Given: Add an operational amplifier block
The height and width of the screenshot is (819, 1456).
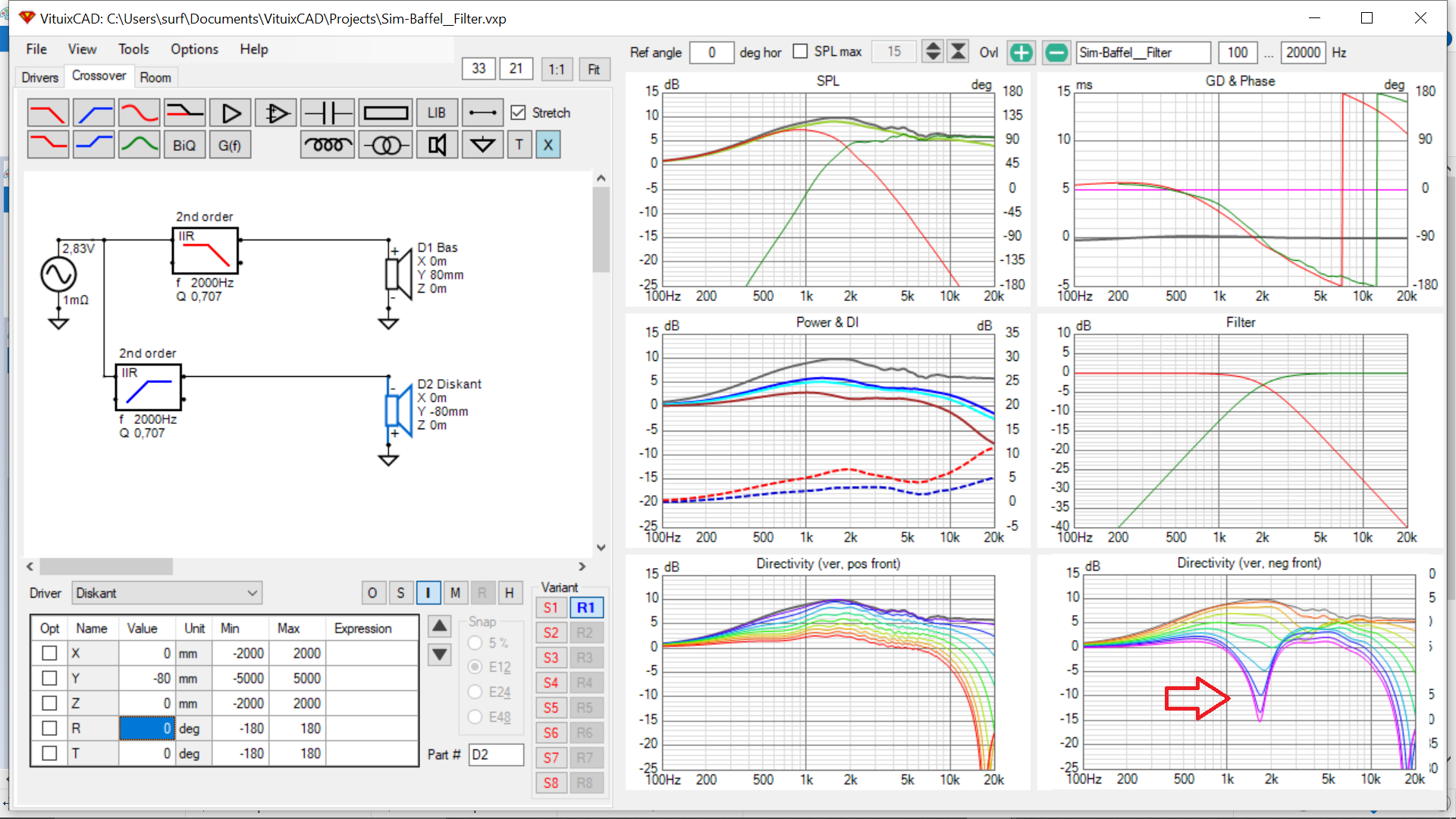Looking at the screenshot, I should tap(276, 113).
